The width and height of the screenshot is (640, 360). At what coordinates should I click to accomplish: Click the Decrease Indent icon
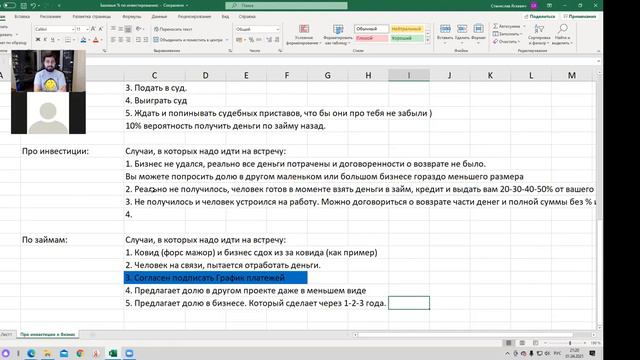pyautogui.click(x=138, y=40)
